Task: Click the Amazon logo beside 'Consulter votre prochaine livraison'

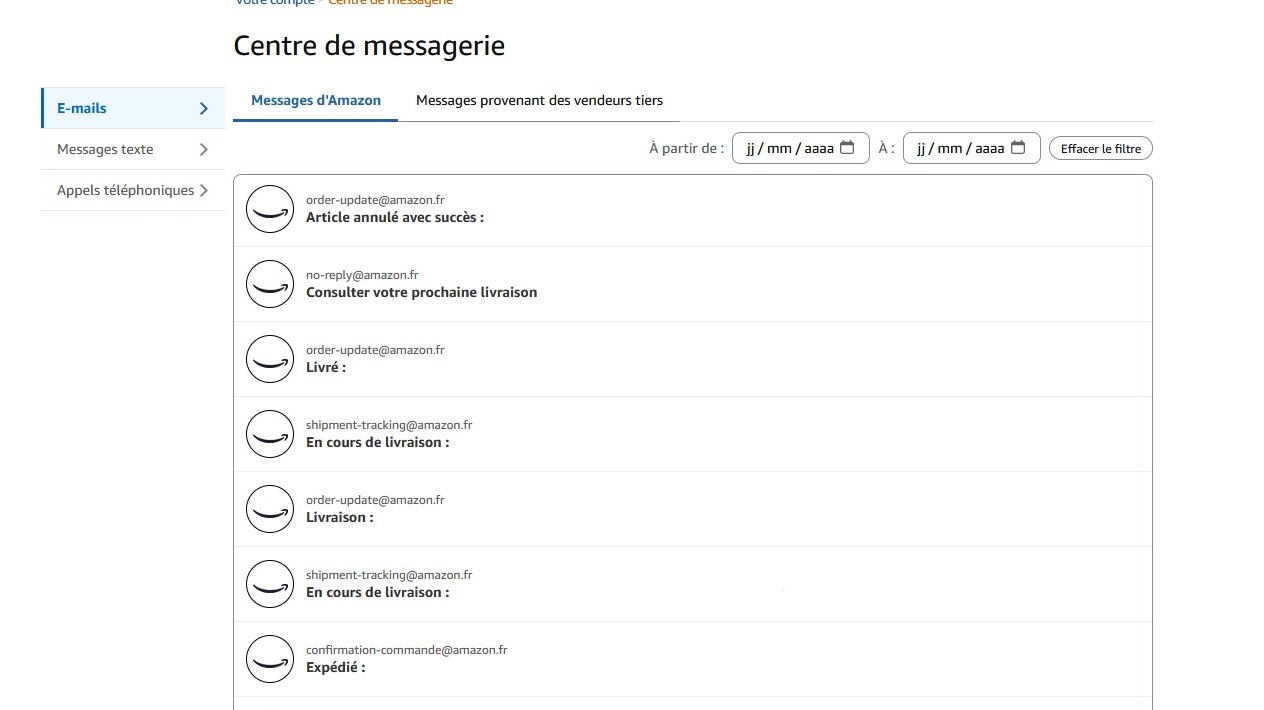Action: click(270, 284)
